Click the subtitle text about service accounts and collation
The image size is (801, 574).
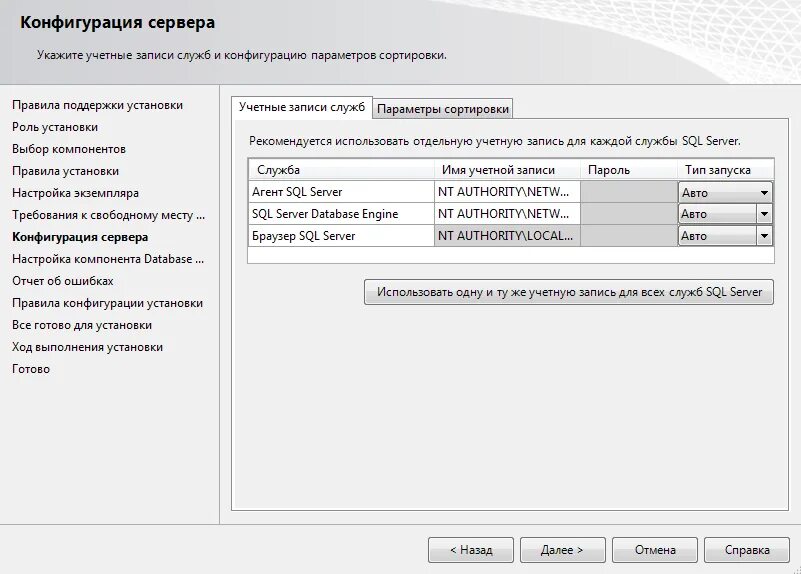(242, 55)
